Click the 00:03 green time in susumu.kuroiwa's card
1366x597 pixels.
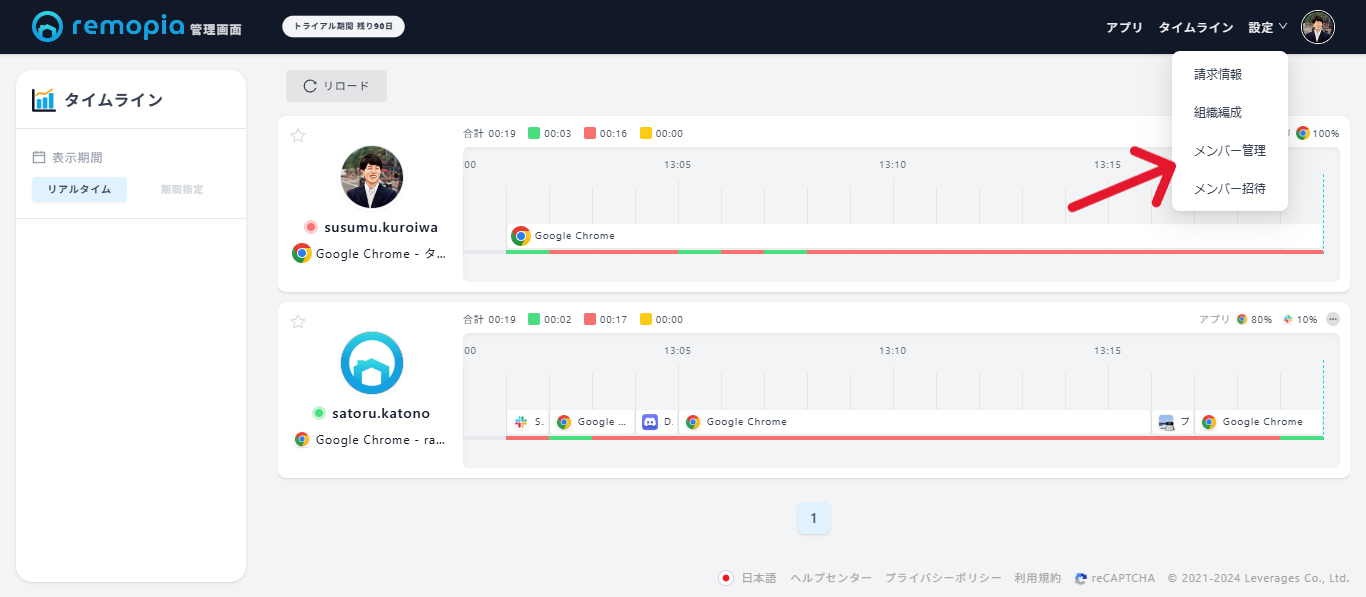(x=558, y=133)
